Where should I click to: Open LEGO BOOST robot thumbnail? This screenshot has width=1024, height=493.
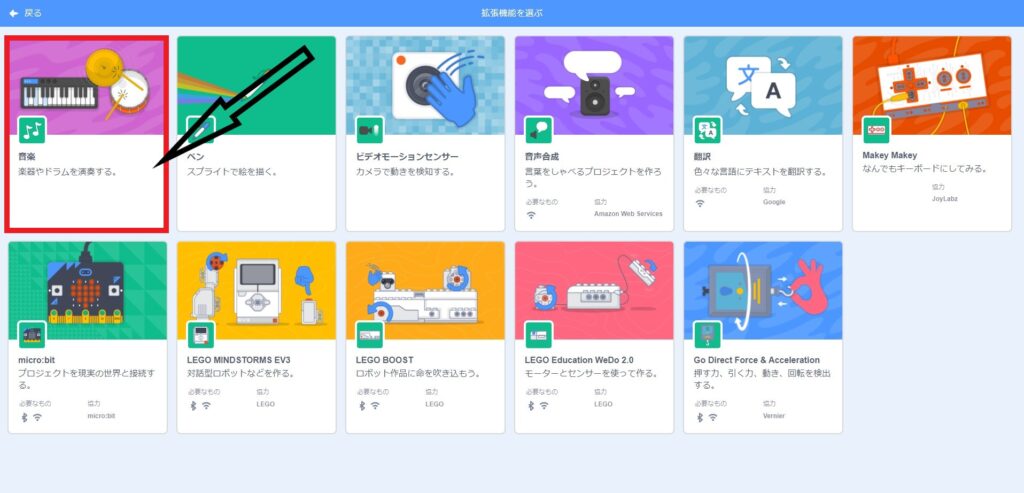pyautogui.click(x=425, y=291)
